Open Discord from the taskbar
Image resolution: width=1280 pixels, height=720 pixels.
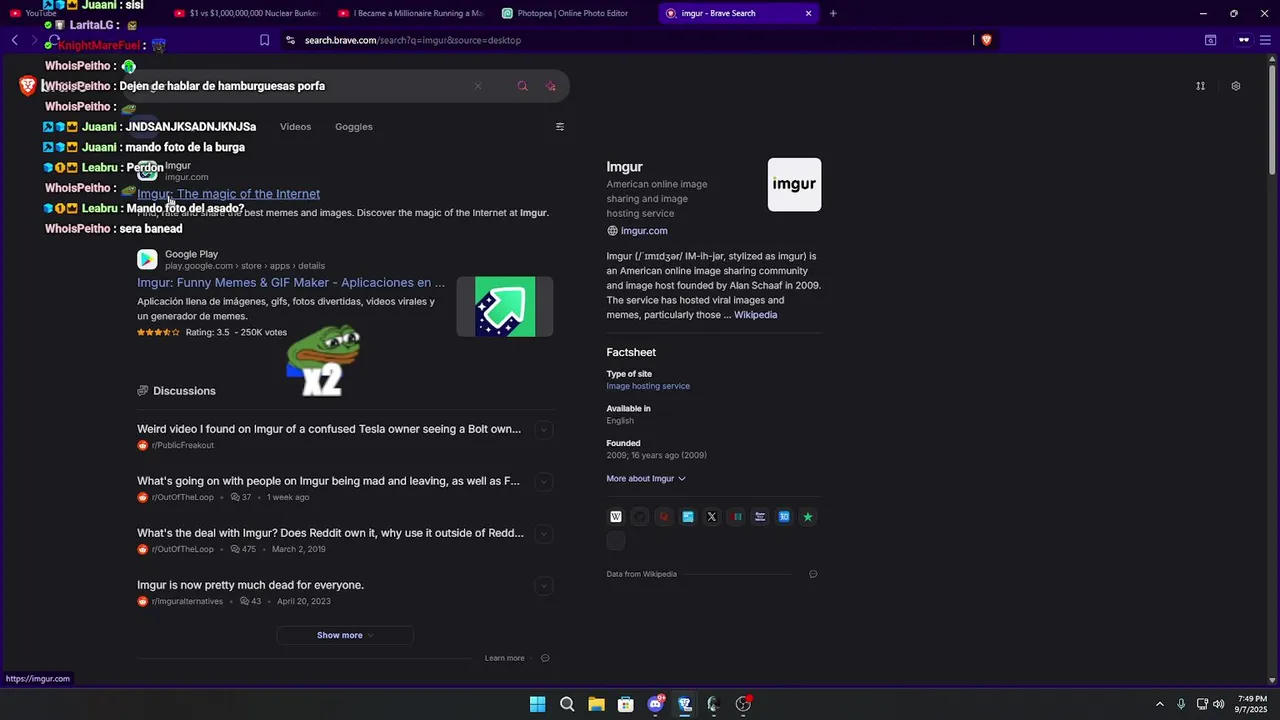[x=656, y=704]
